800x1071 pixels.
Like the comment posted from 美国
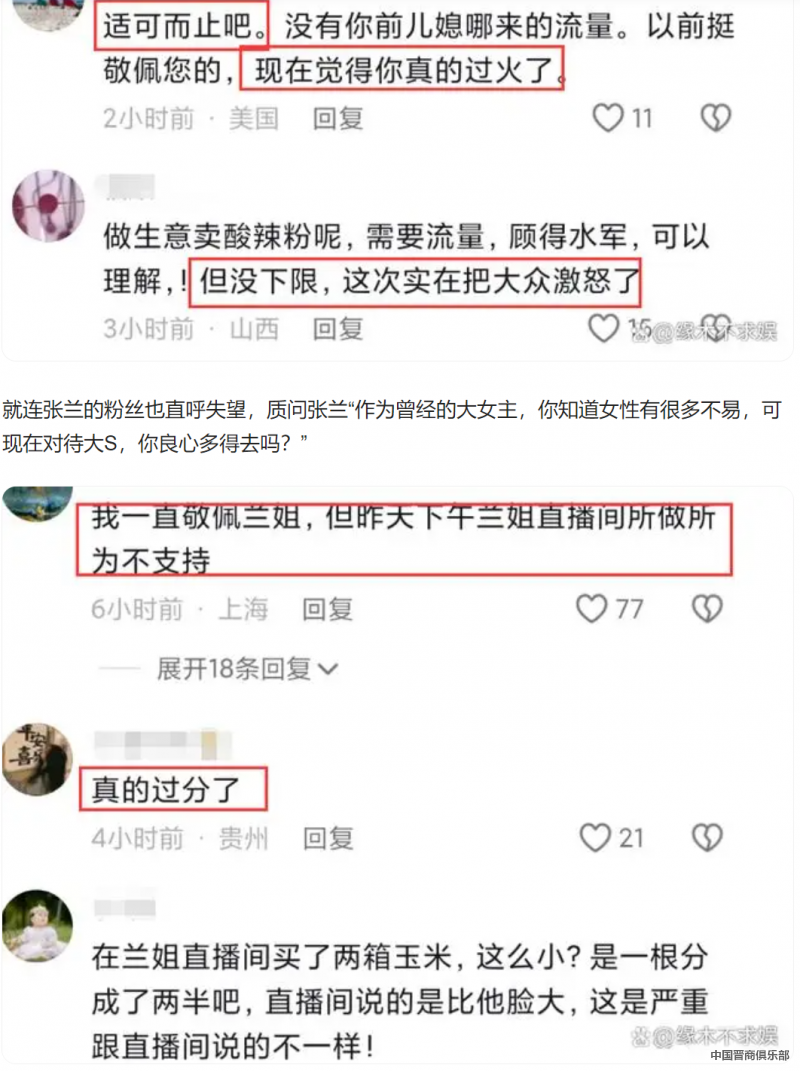point(607,117)
